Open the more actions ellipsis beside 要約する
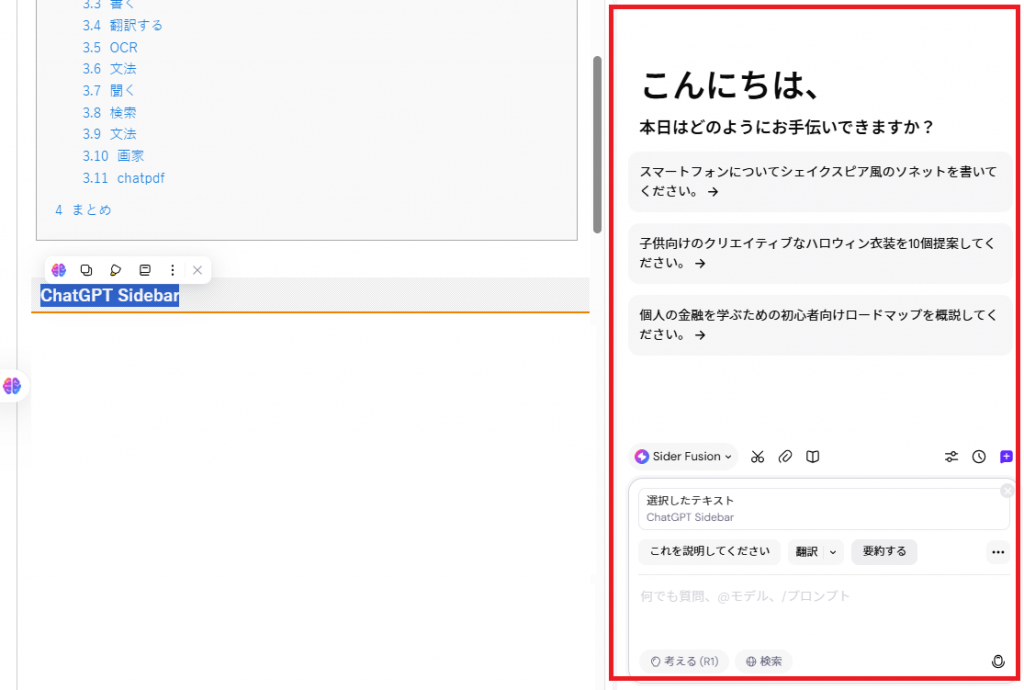 997,552
